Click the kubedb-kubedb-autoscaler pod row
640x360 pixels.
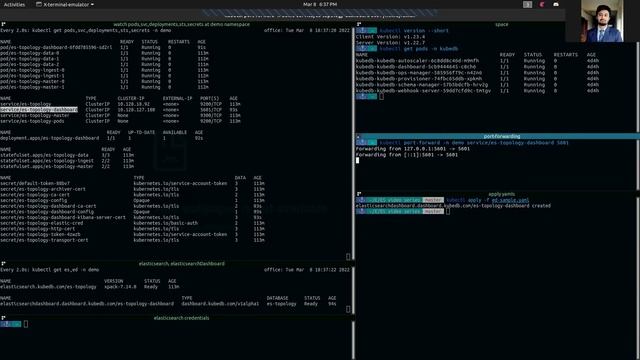click(478, 61)
